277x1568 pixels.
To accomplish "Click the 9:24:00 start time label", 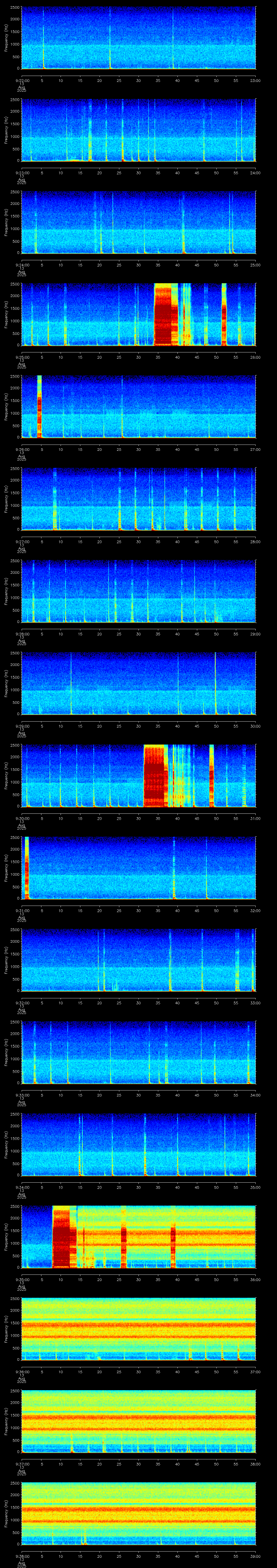I will pyautogui.click(x=22, y=265).
